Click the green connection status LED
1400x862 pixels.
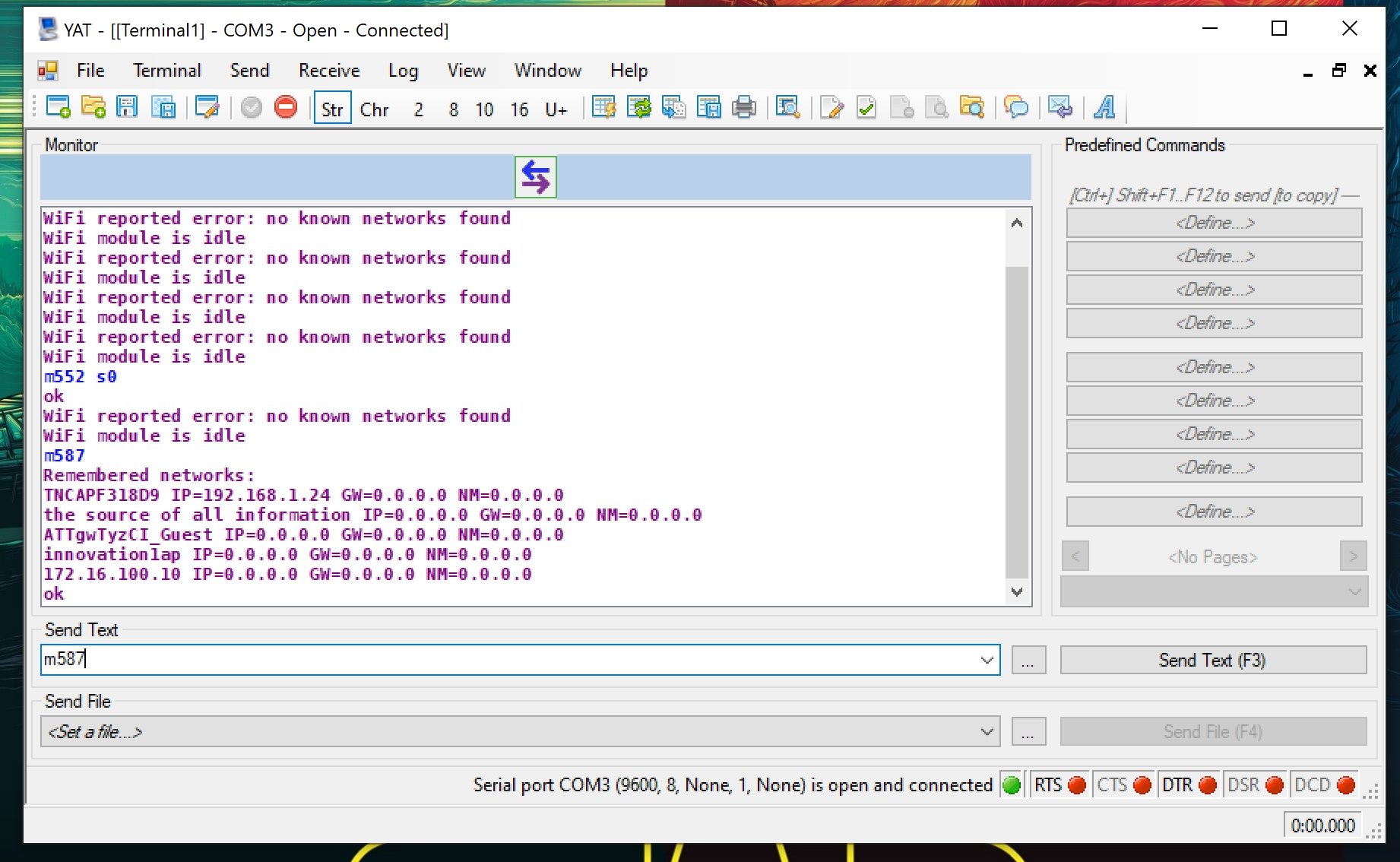click(1012, 785)
